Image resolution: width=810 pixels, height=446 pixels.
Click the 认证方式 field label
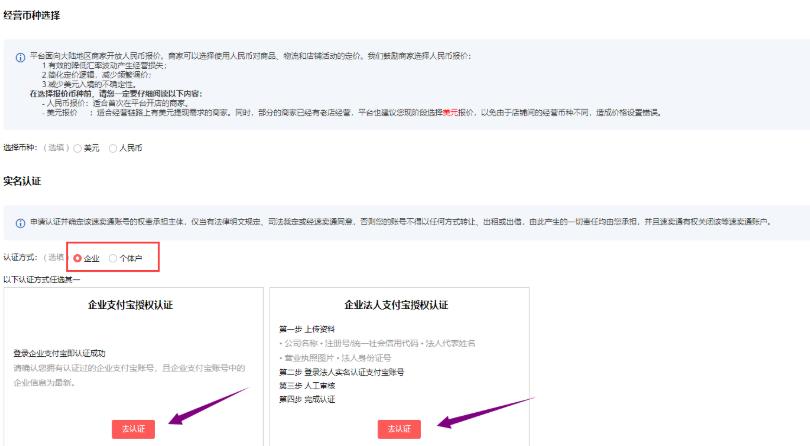pyautogui.click(x=20, y=258)
